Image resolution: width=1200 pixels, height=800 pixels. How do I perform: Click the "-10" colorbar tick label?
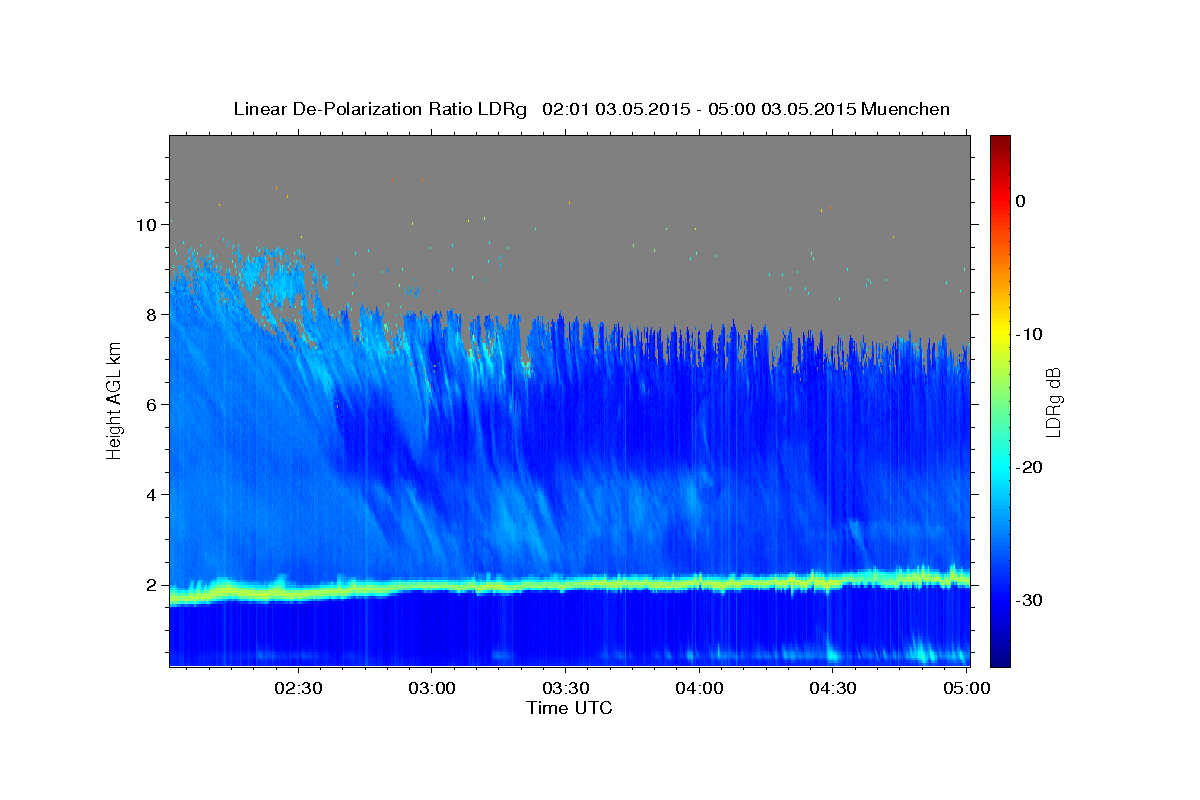[1028, 334]
